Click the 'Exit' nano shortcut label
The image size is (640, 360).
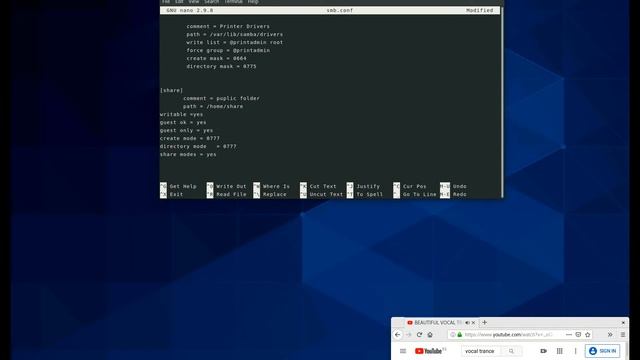(x=176, y=194)
